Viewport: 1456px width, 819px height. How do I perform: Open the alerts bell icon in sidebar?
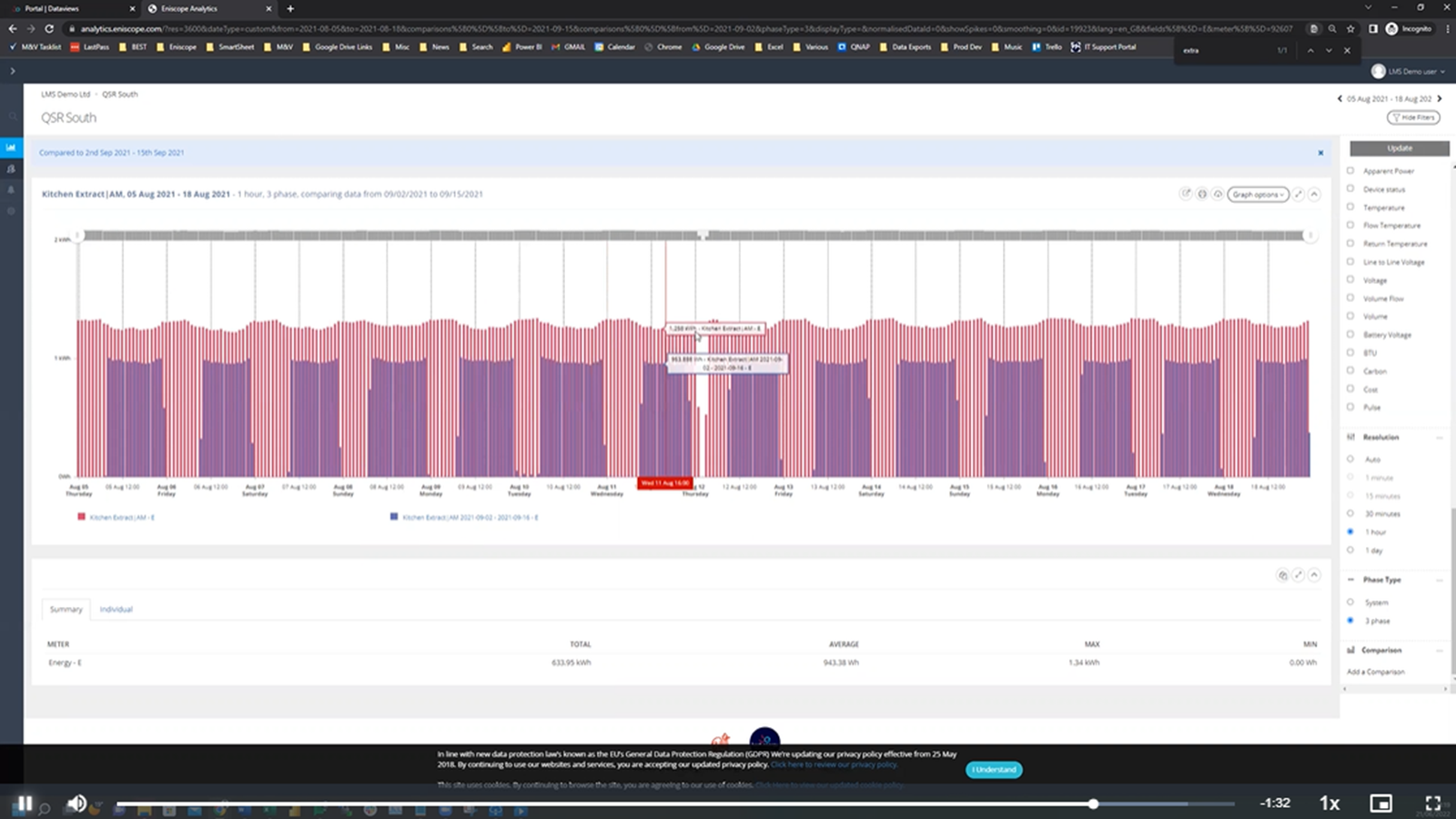click(x=11, y=190)
